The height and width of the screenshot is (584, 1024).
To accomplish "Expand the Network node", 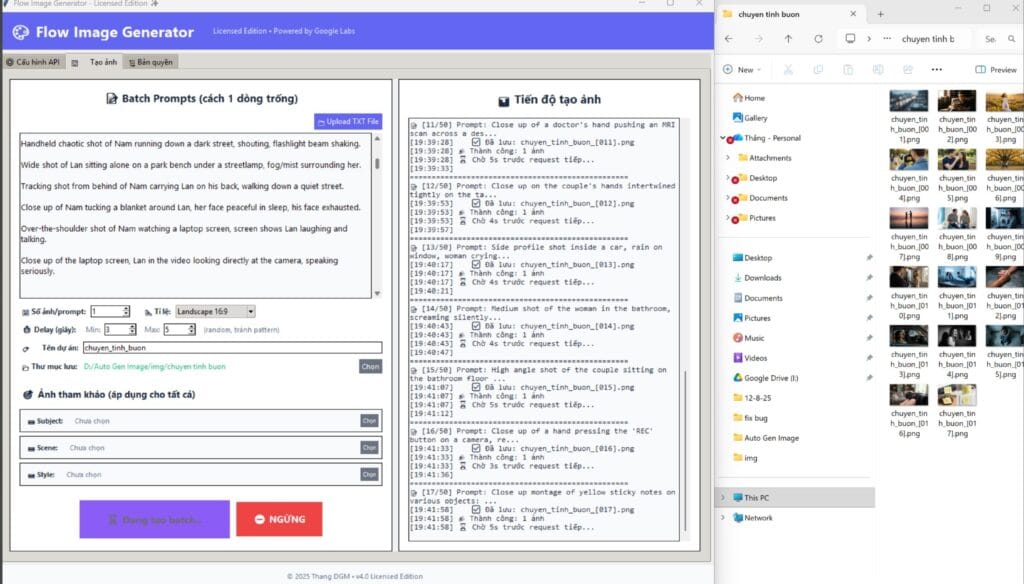I will click(x=723, y=518).
